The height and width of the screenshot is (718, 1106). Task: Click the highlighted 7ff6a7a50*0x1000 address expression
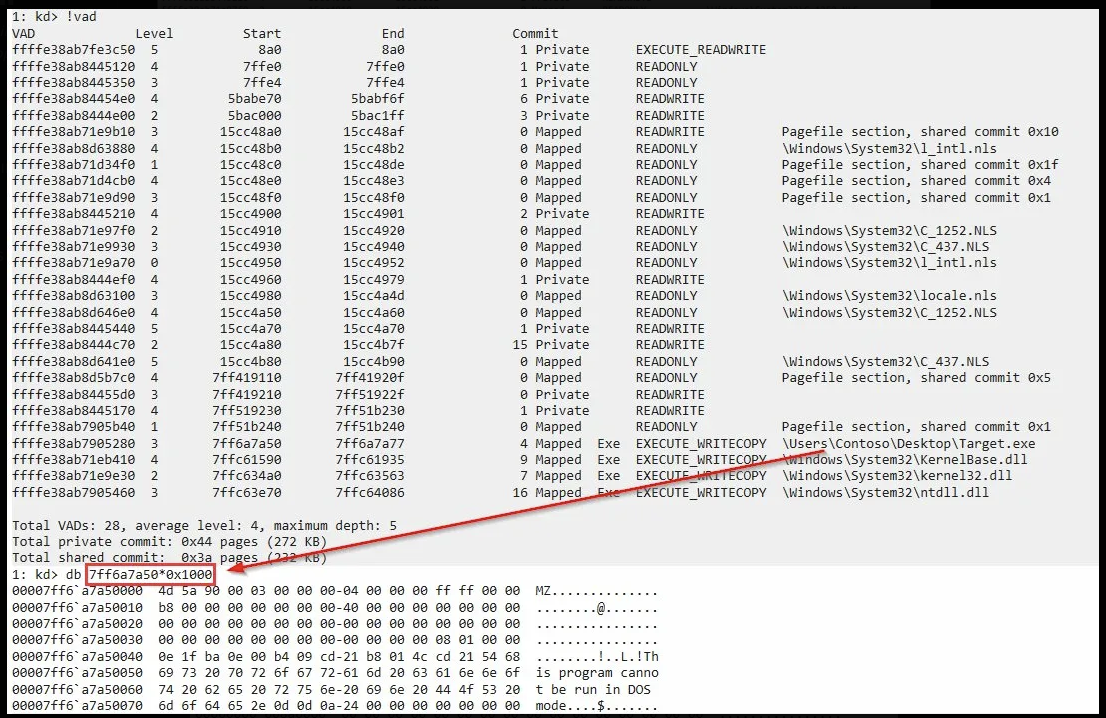click(151, 575)
